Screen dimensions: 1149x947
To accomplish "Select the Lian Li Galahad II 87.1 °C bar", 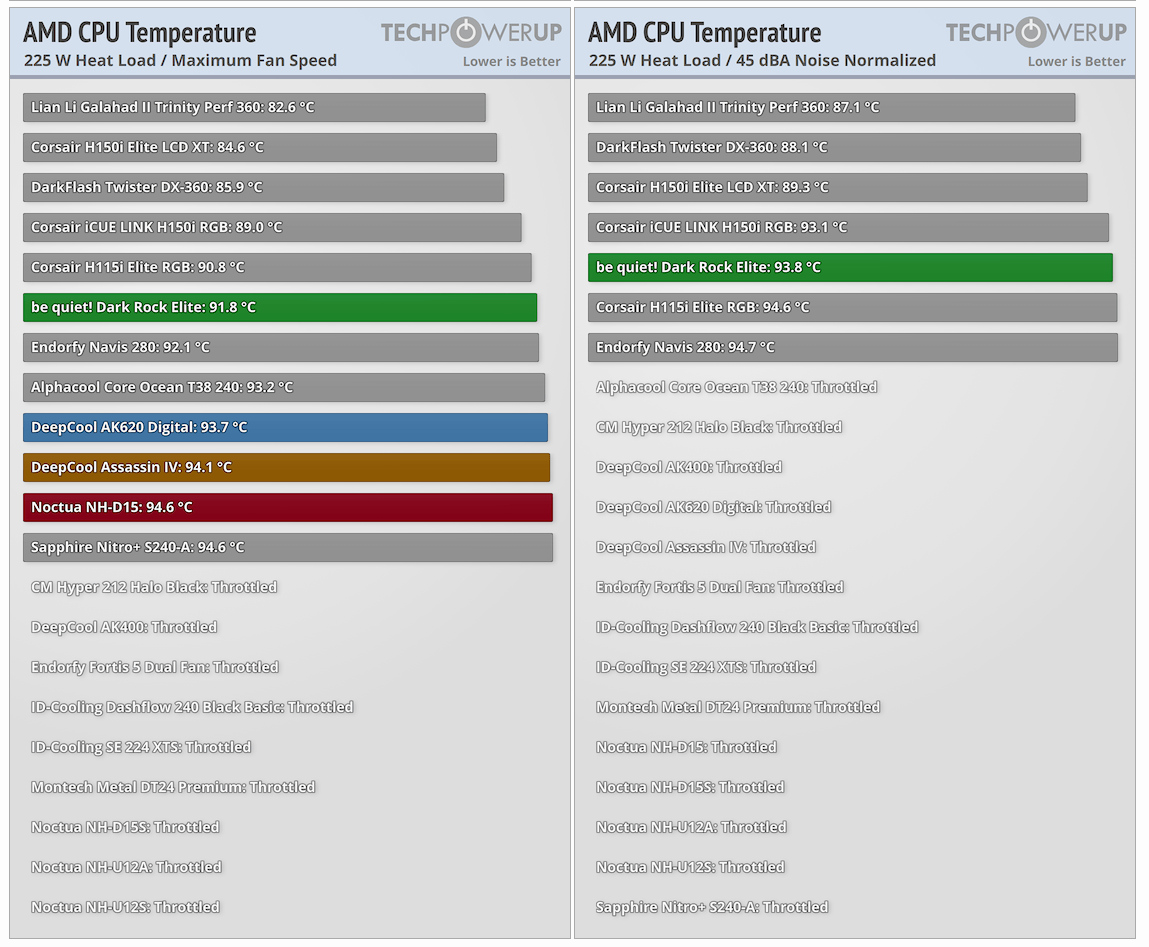I will 832,107.
